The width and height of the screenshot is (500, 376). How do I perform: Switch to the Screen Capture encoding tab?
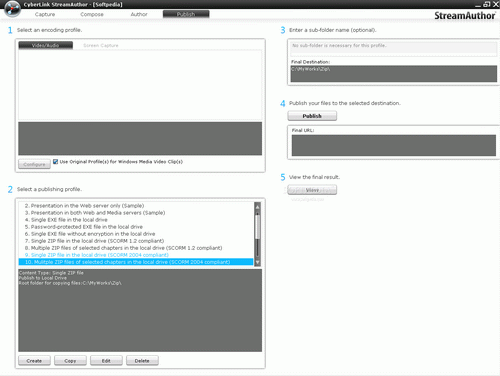tap(101, 45)
